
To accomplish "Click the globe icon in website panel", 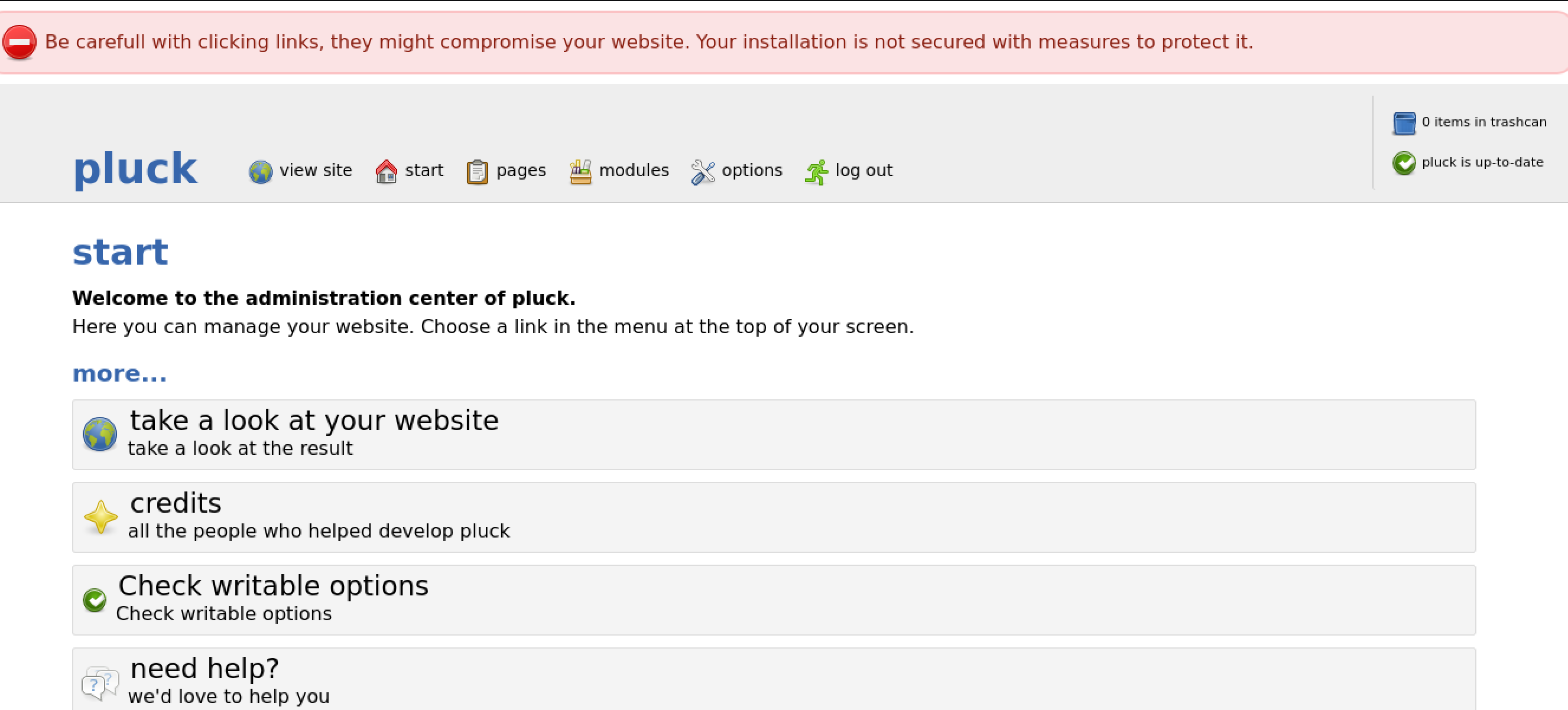I will [100, 434].
